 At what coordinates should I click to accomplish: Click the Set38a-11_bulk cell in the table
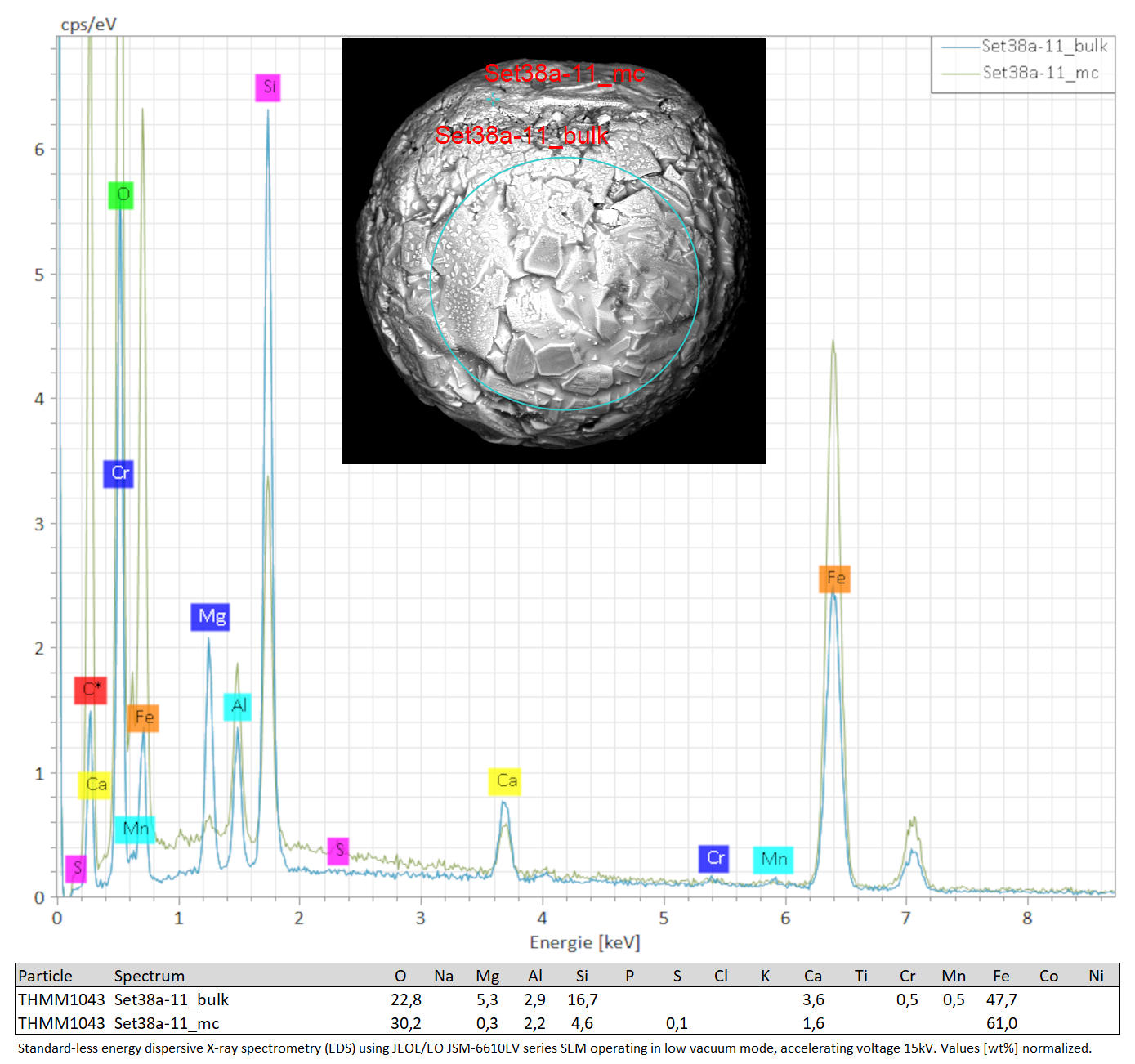point(172,999)
